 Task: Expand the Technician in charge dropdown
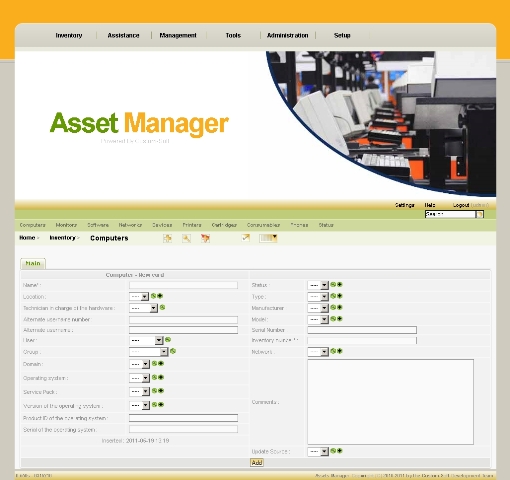(143, 308)
